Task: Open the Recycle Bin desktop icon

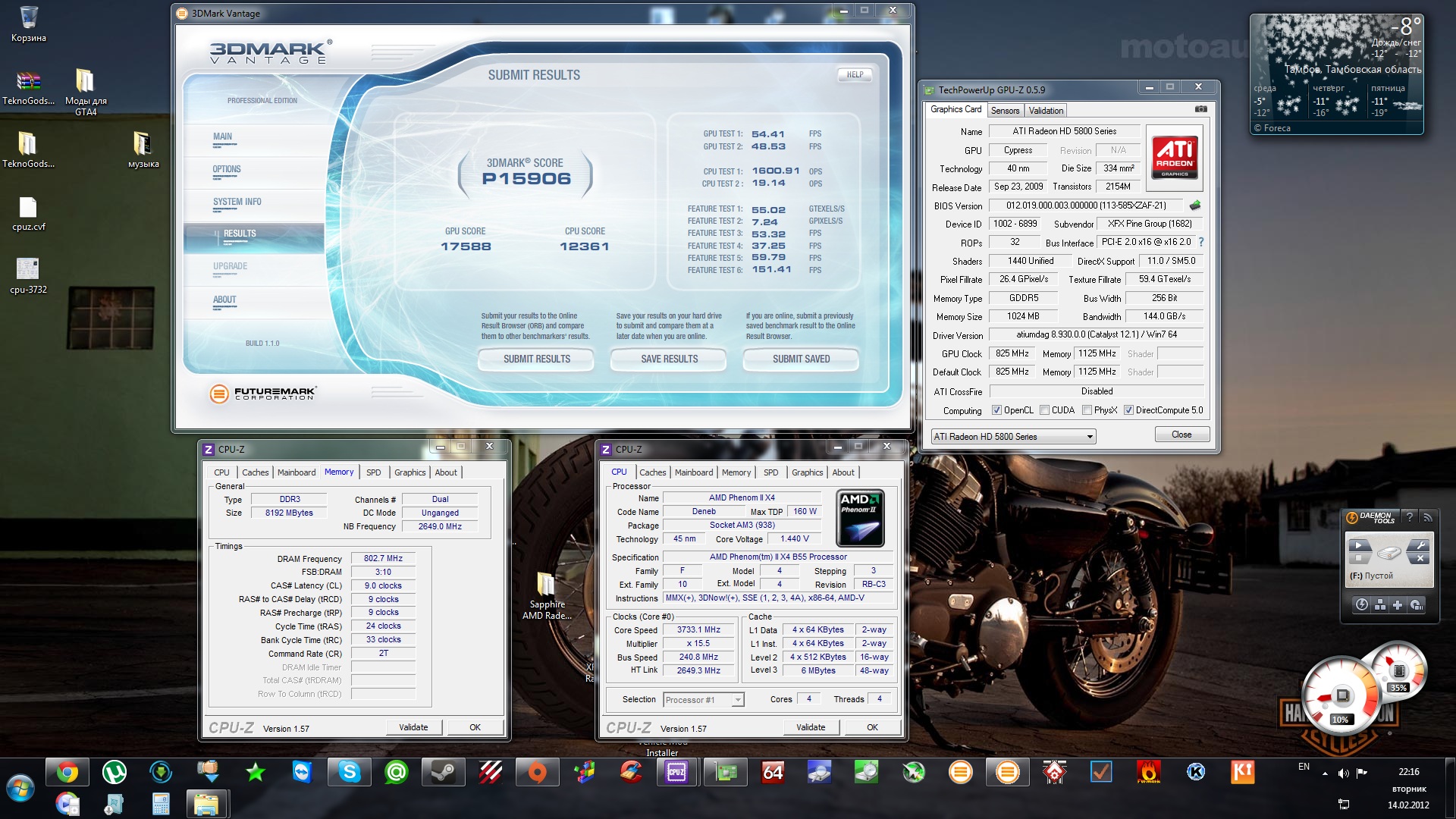Action: point(29,24)
